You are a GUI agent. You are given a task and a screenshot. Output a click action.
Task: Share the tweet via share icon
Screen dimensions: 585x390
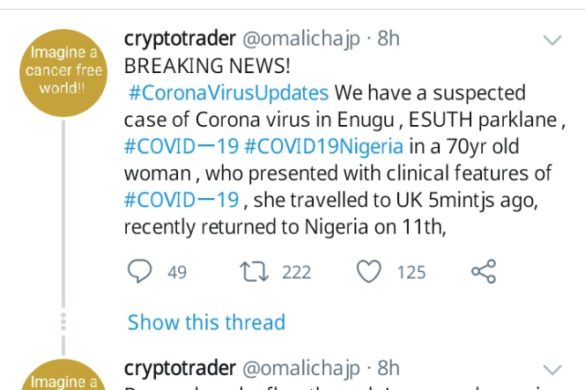click(484, 271)
